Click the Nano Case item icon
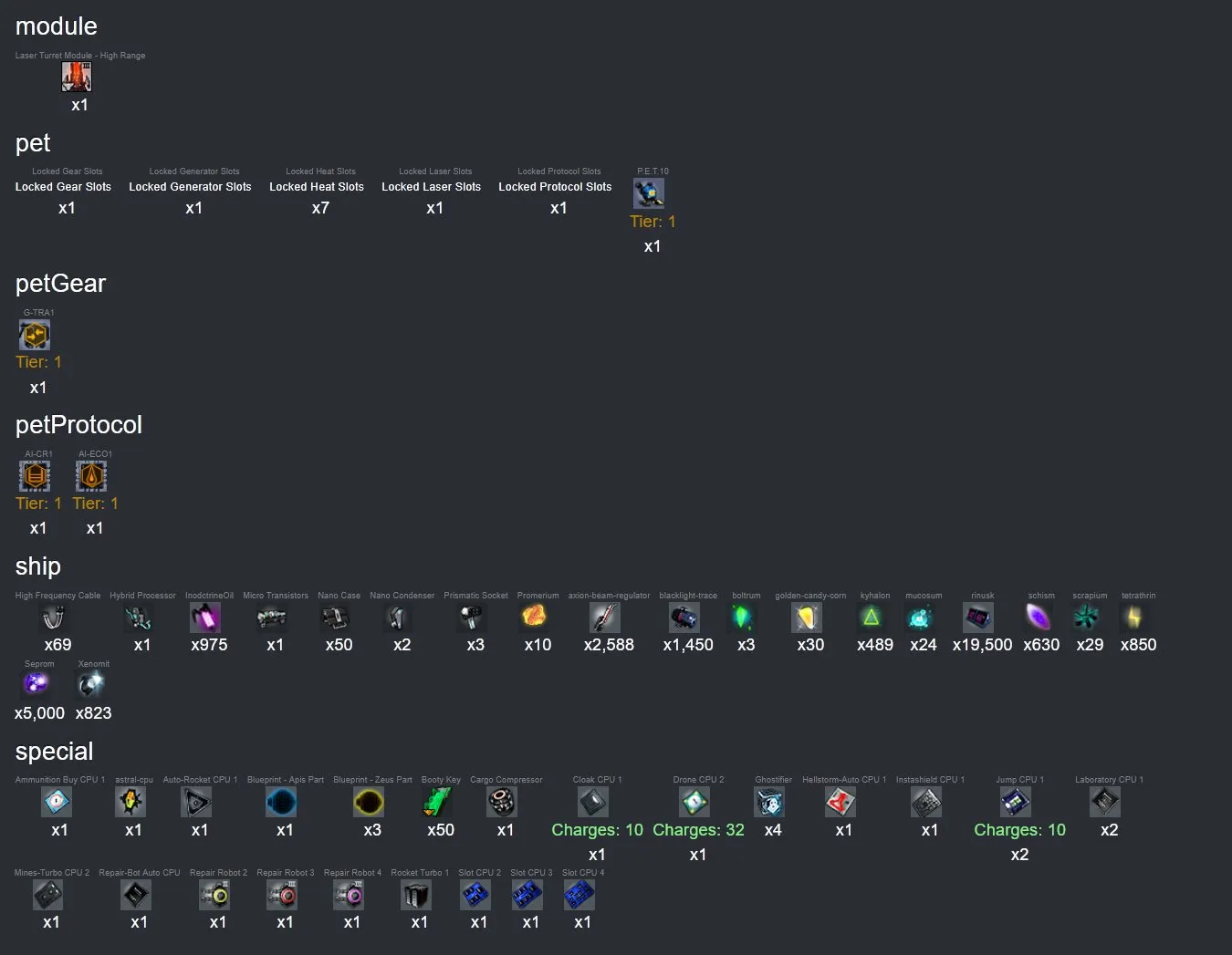 click(336, 618)
